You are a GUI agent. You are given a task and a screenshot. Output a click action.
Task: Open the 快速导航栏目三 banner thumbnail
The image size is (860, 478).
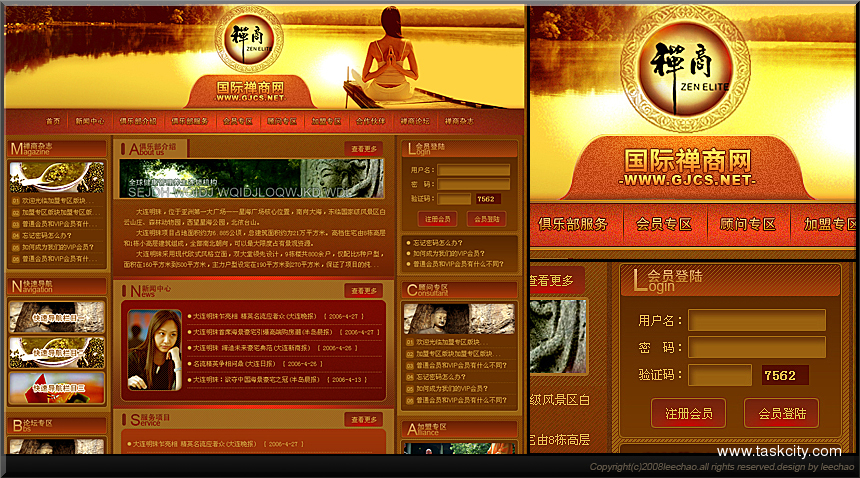[x=57, y=387]
